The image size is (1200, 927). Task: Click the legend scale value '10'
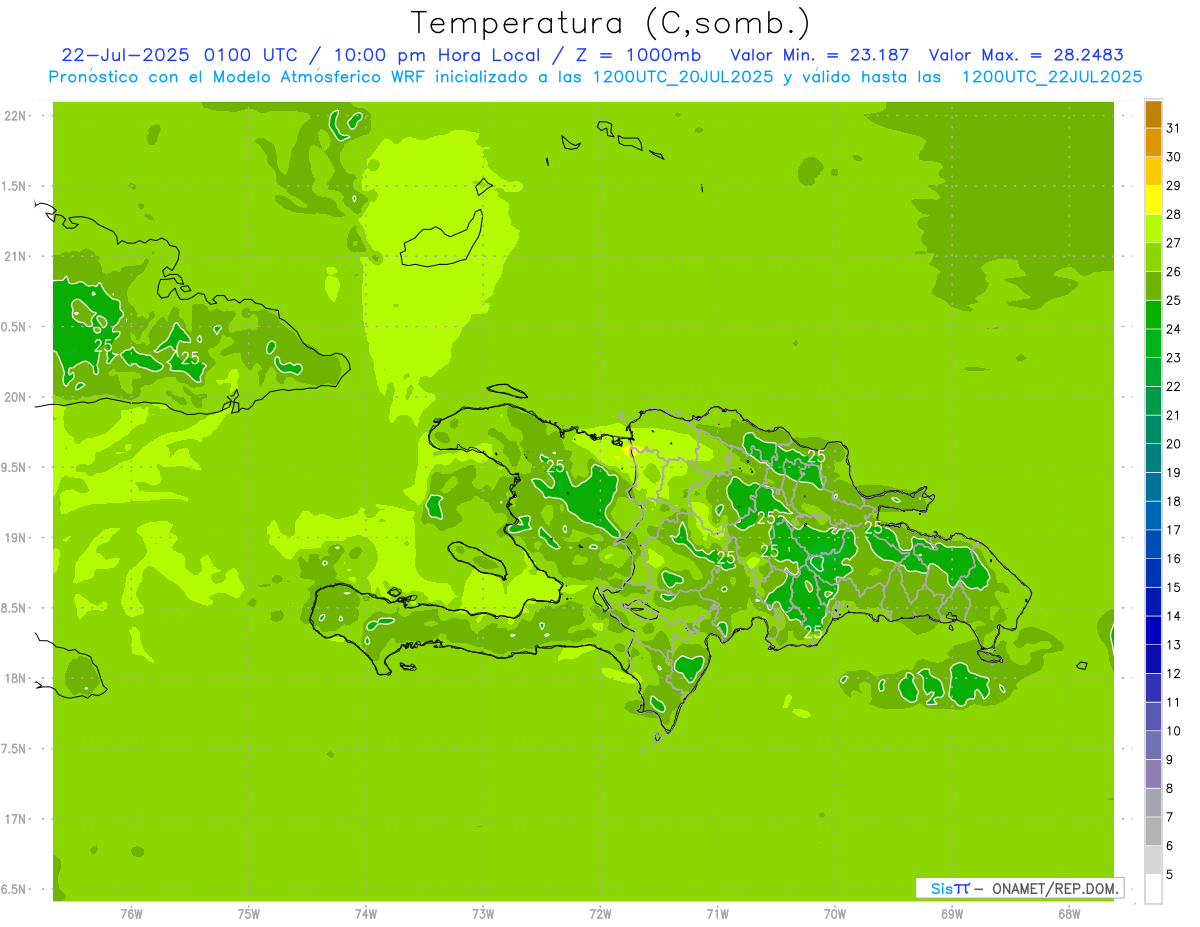click(1174, 731)
